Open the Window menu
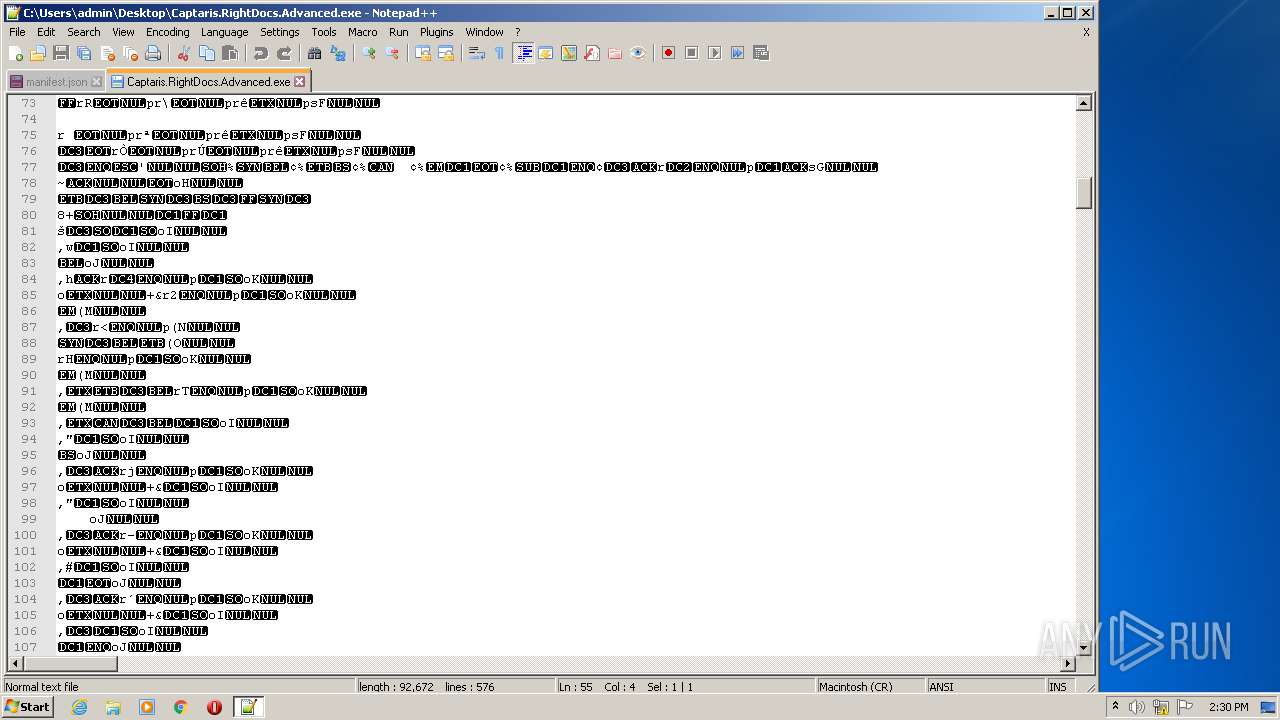1280x720 pixels. click(x=484, y=32)
